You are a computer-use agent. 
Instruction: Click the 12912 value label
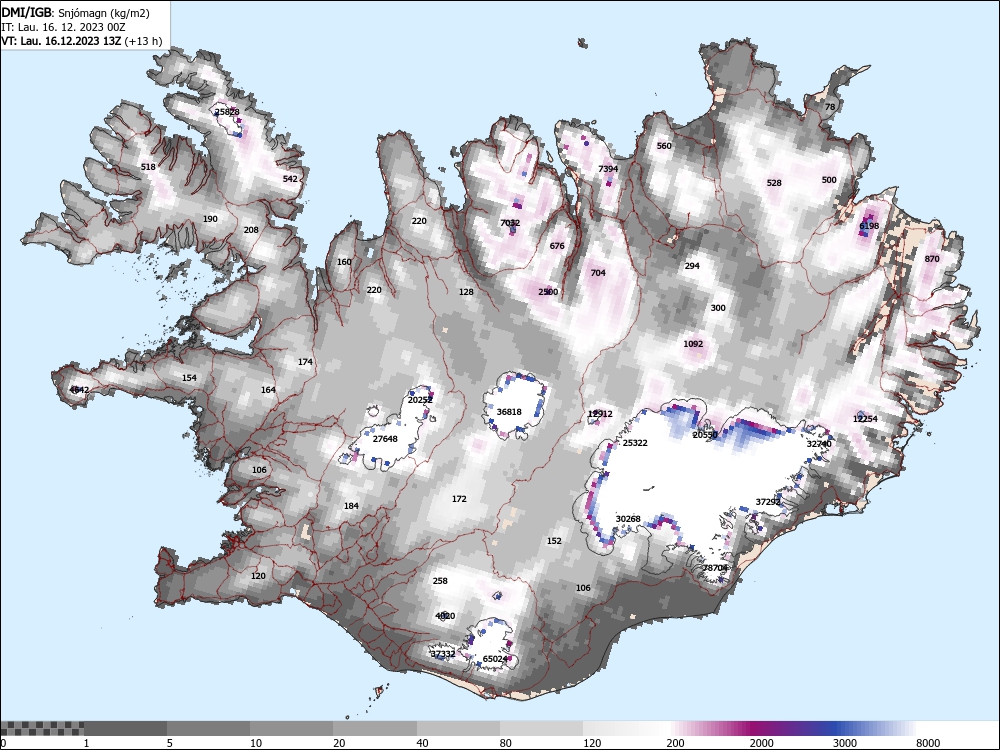[600, 414]
